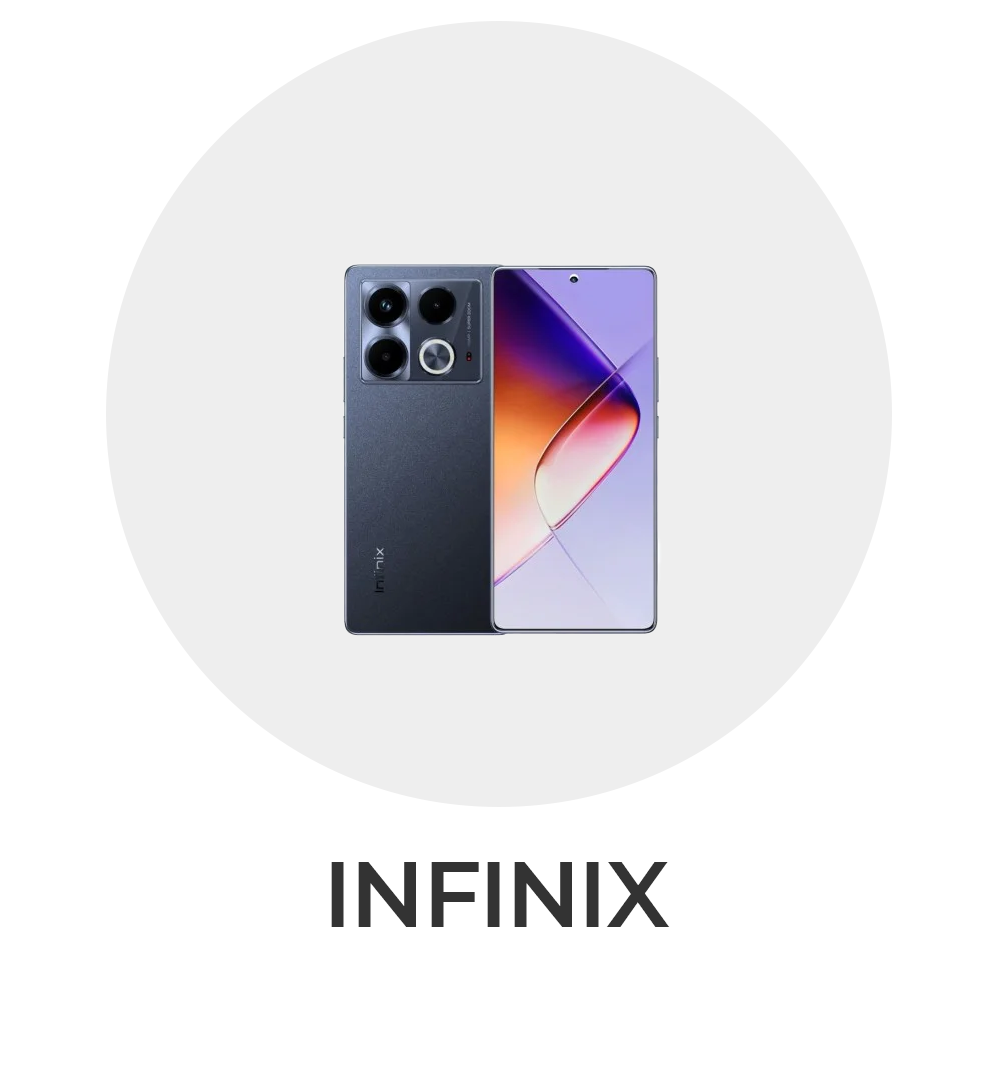Click the bottom-left rear camera lens
The height and width of the screenshot is (1080, 1000).
pos(386,356)
